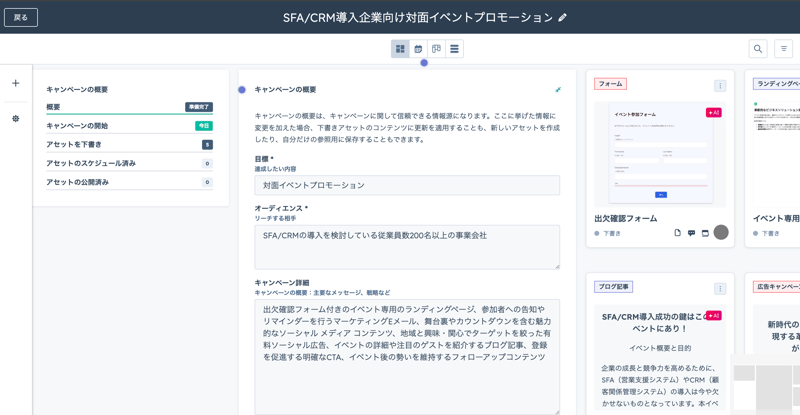Click the ランディングページ category tag
This screenshot has height=415, width=800.
(777, 84)
